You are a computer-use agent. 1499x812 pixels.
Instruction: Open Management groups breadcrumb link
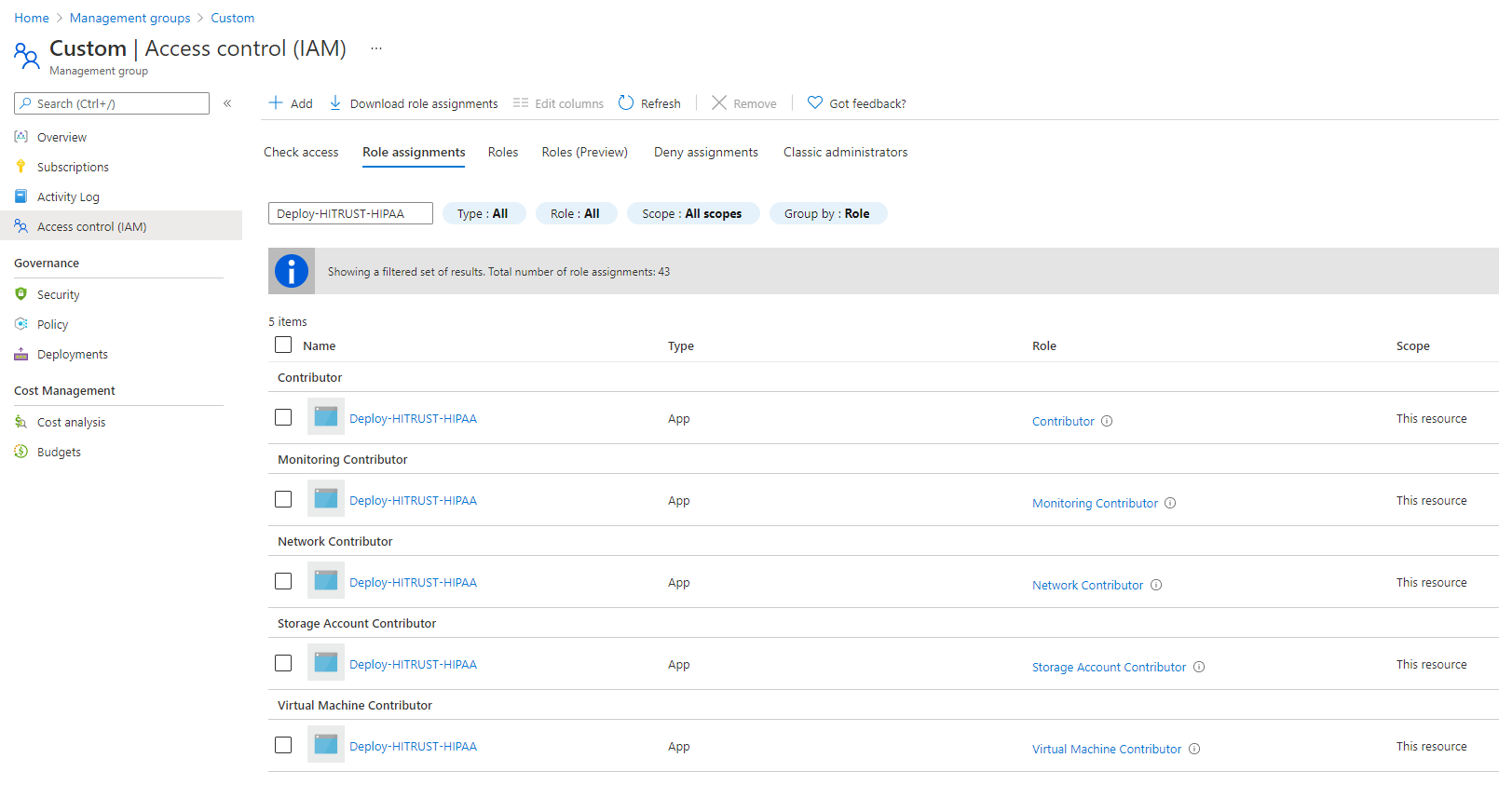coord(130,18)
